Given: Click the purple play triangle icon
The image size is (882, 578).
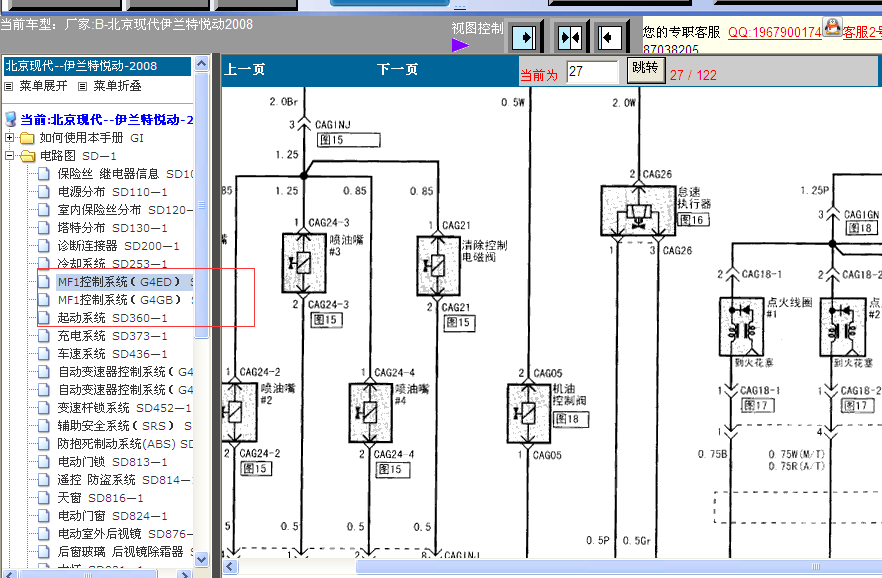Looking at the screenshot, I should pos(460,45).
